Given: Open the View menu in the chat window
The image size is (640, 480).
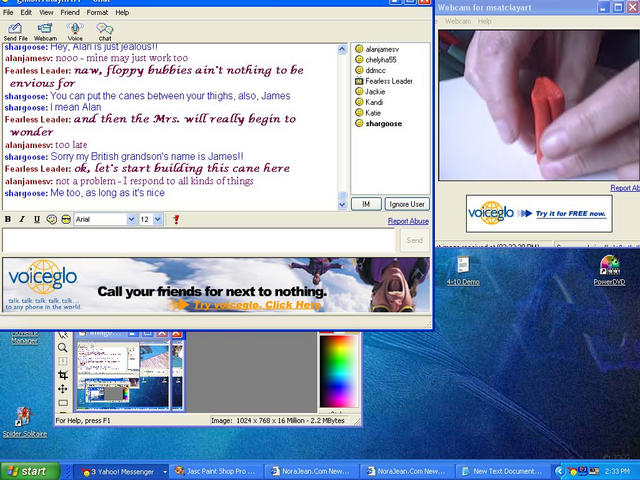Looking at the screenshot, I should click(x=46, y=13).
